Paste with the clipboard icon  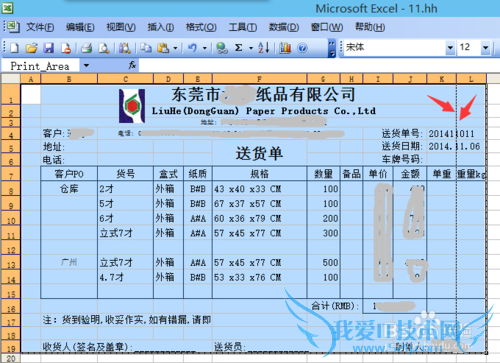(163, 48)
